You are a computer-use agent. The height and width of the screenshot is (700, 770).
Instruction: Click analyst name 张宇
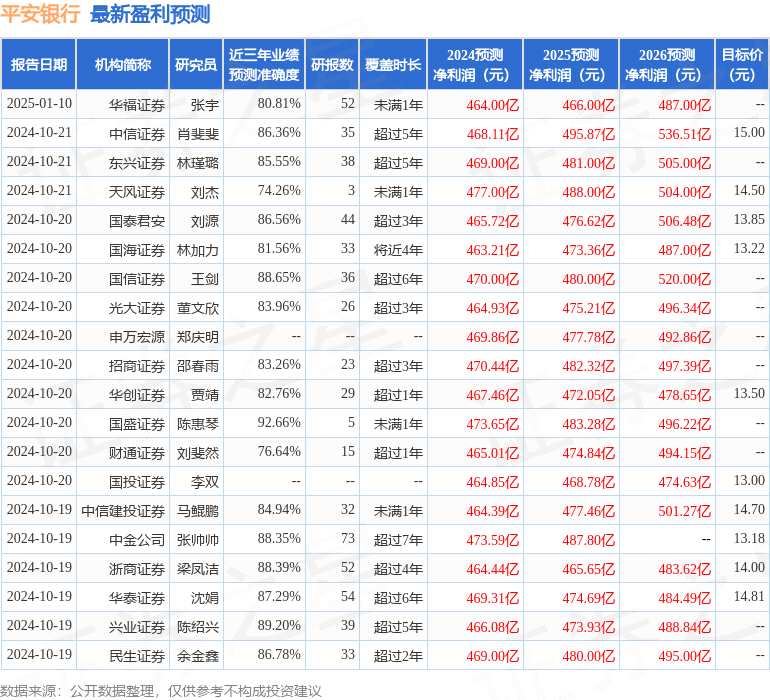(x=204, y=105)
